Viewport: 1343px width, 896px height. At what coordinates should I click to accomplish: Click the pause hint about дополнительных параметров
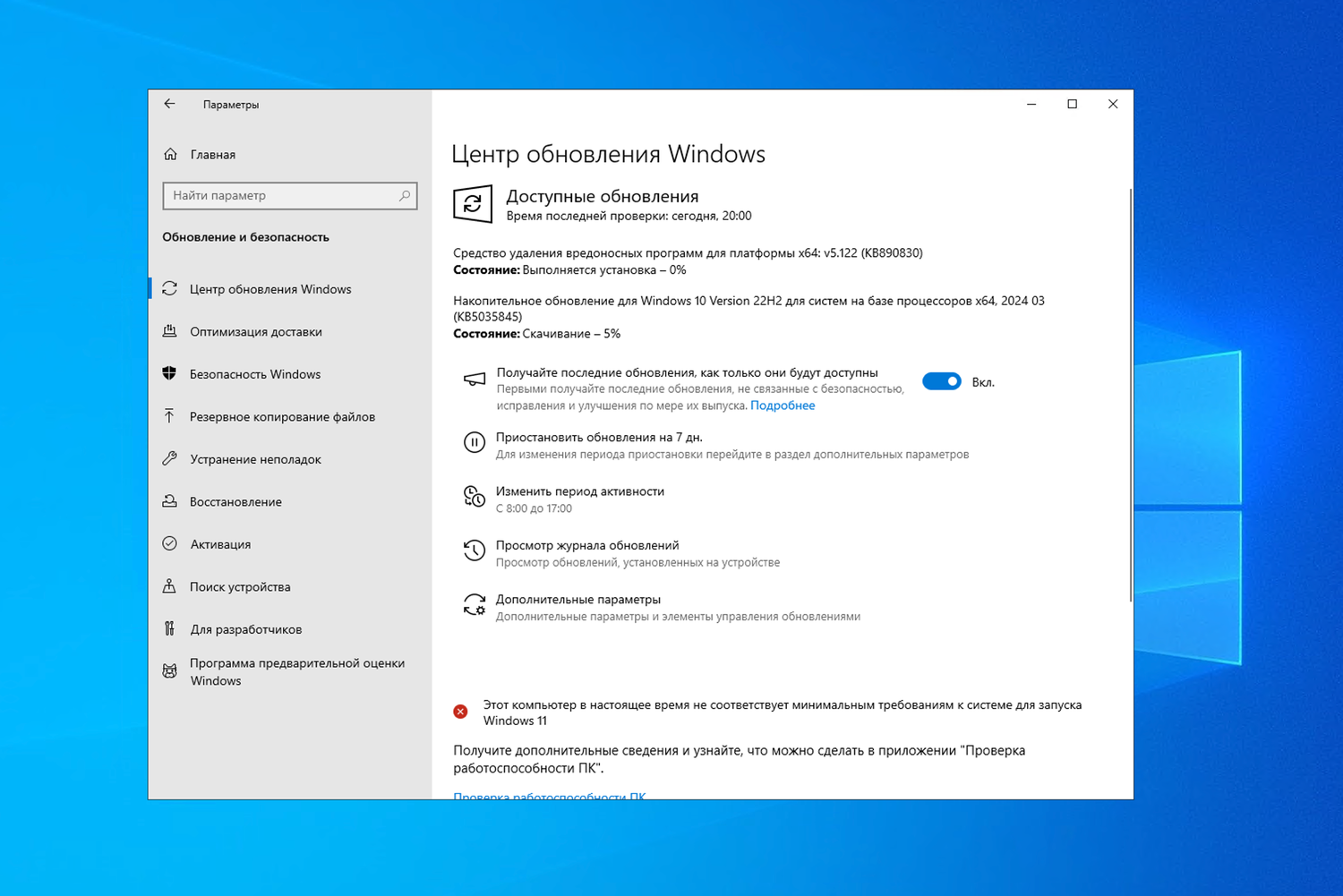pyautogui.click(x=732, y=455)
